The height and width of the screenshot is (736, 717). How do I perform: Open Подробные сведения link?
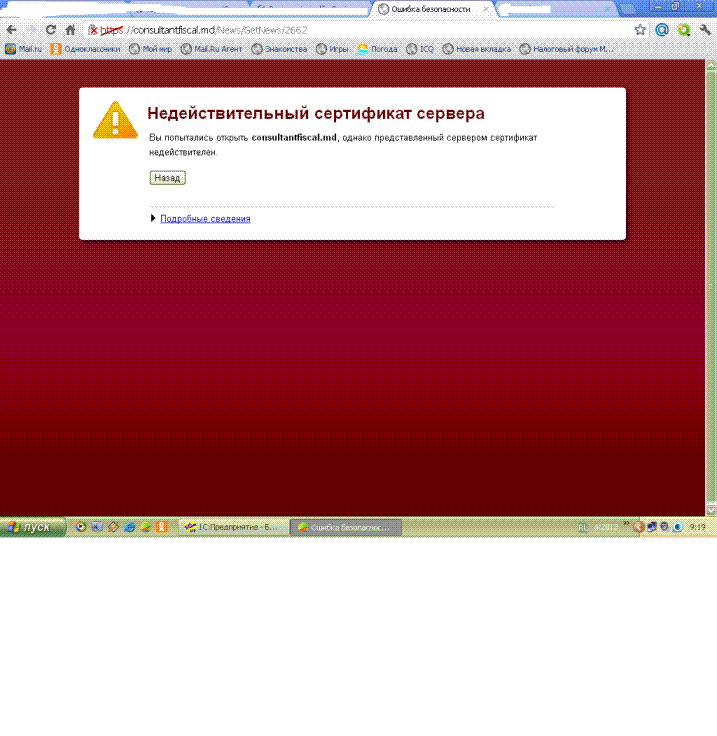tap(205, 219)
